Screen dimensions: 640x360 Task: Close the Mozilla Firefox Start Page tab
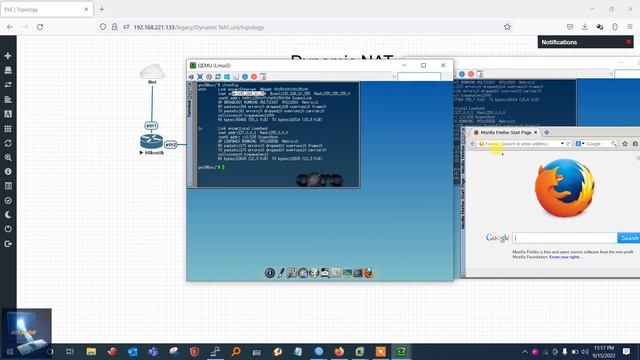536,132
